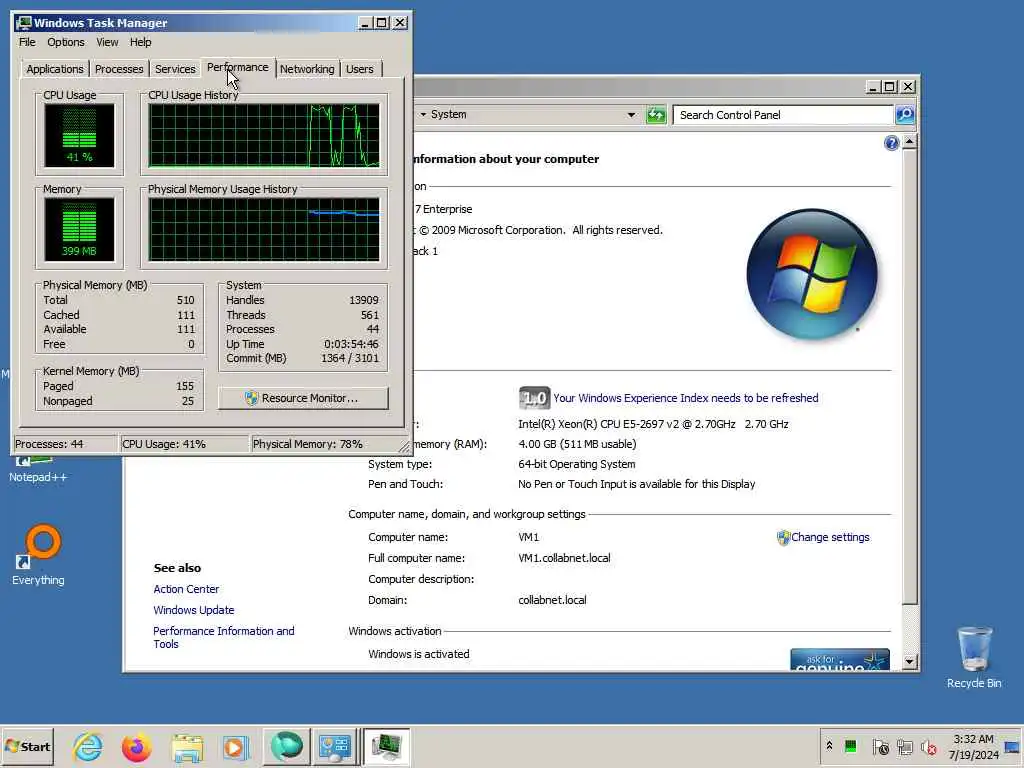Viewport: 1024px width, 768px height.
Task: Show hidden system tray icons
Action: (x=829, y=746)
